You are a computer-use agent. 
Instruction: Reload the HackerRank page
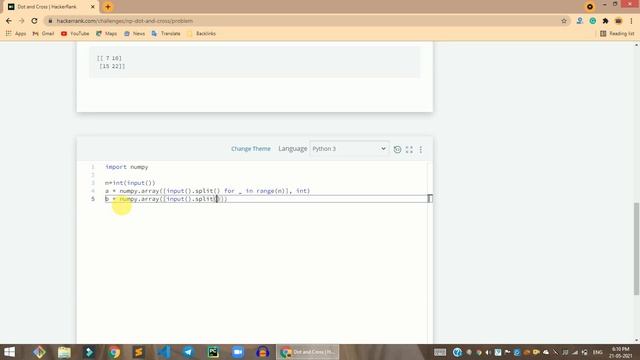coord(34,21)
